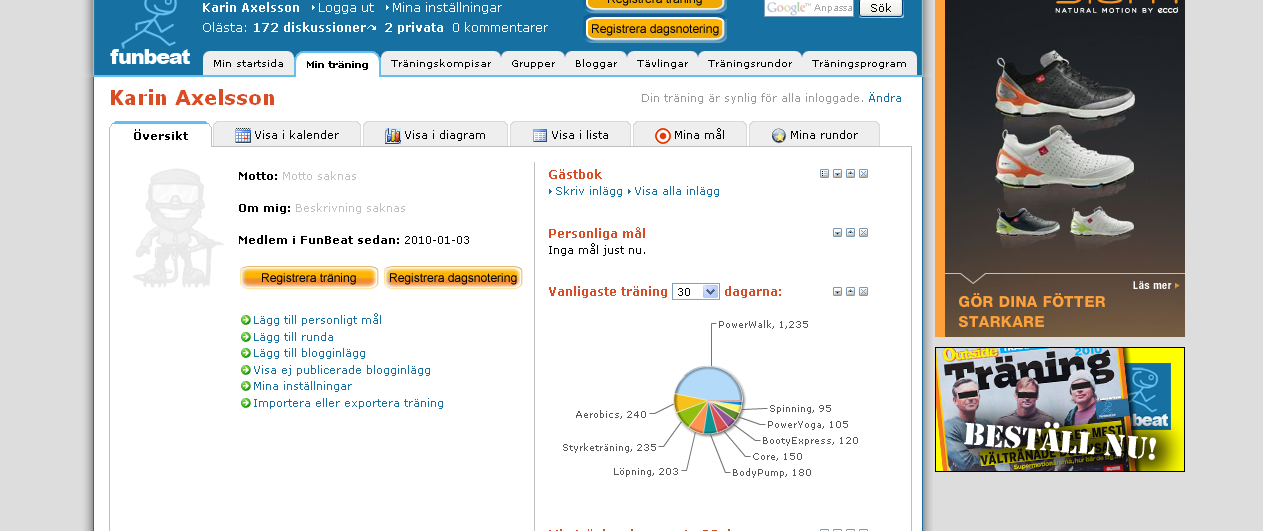Move the Personliga mål widget down

tap(837, 233)
